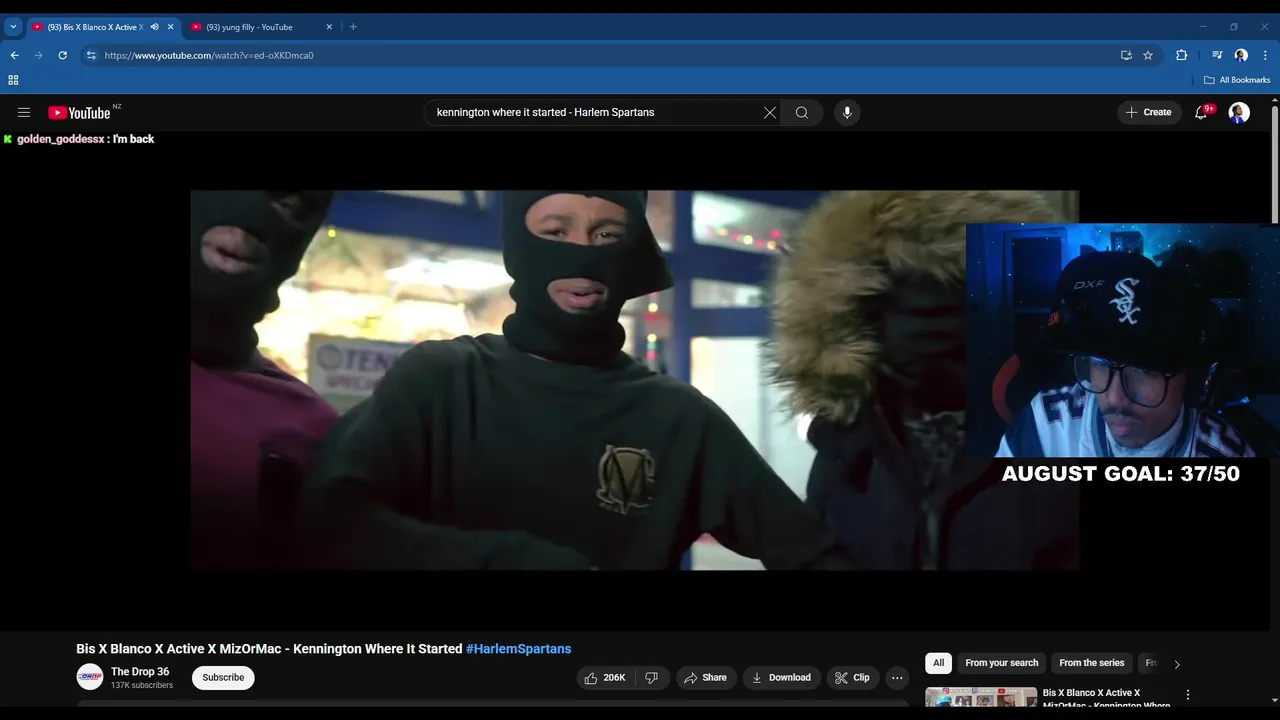This screenshot has height=720, width=1280.
Task: Open the recommended video title Bis X Active X
Action: [x=1106, y=698]
